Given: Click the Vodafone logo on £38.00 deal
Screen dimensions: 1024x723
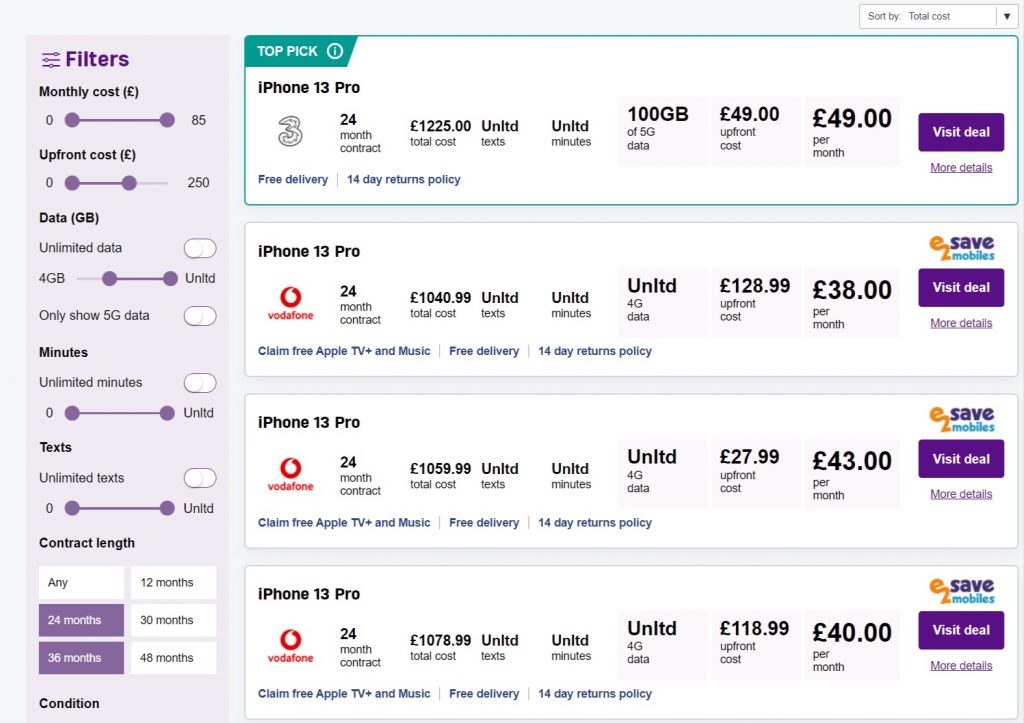Looking at the screenshot, I should click(290, 304).
